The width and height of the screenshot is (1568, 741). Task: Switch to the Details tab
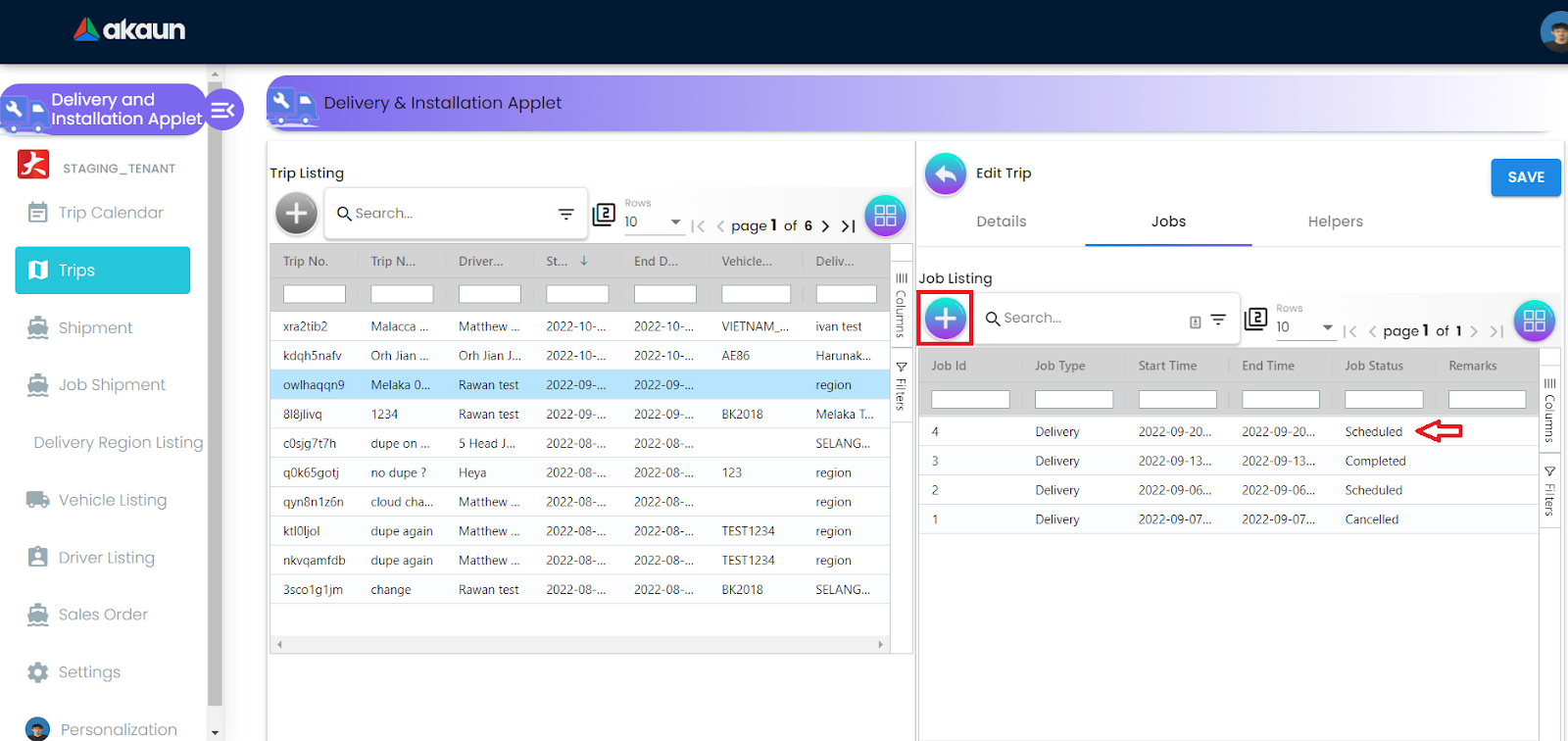pyautogui.click(x=1001, y=222)
